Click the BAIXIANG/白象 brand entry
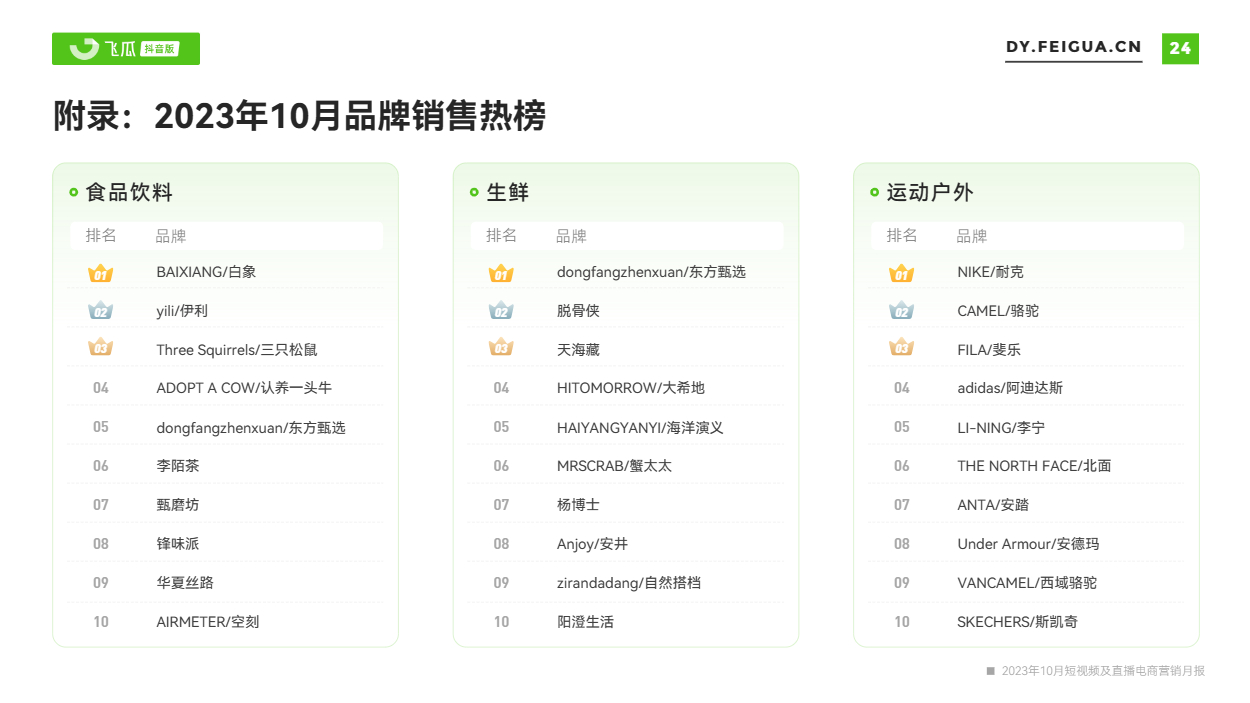Screen dimensions: 1250x703 click(x=206, y=272)
